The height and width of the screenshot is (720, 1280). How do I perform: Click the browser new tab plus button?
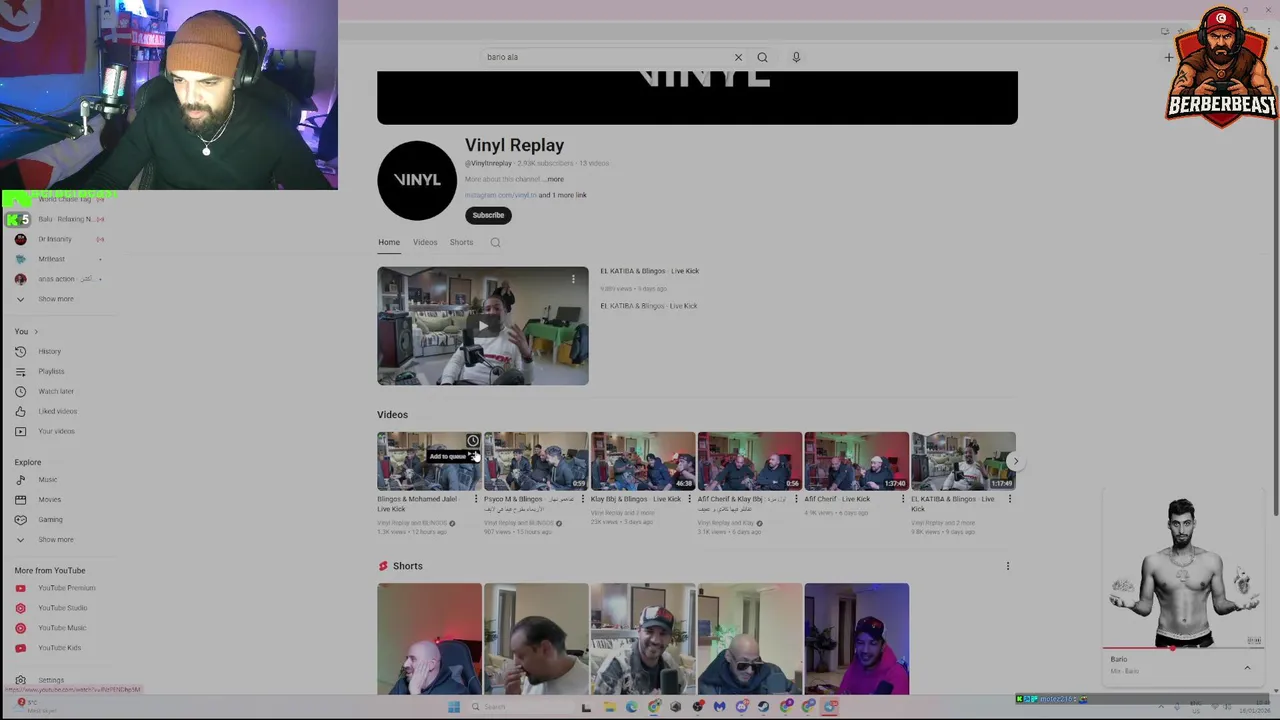coord(1169,57)
